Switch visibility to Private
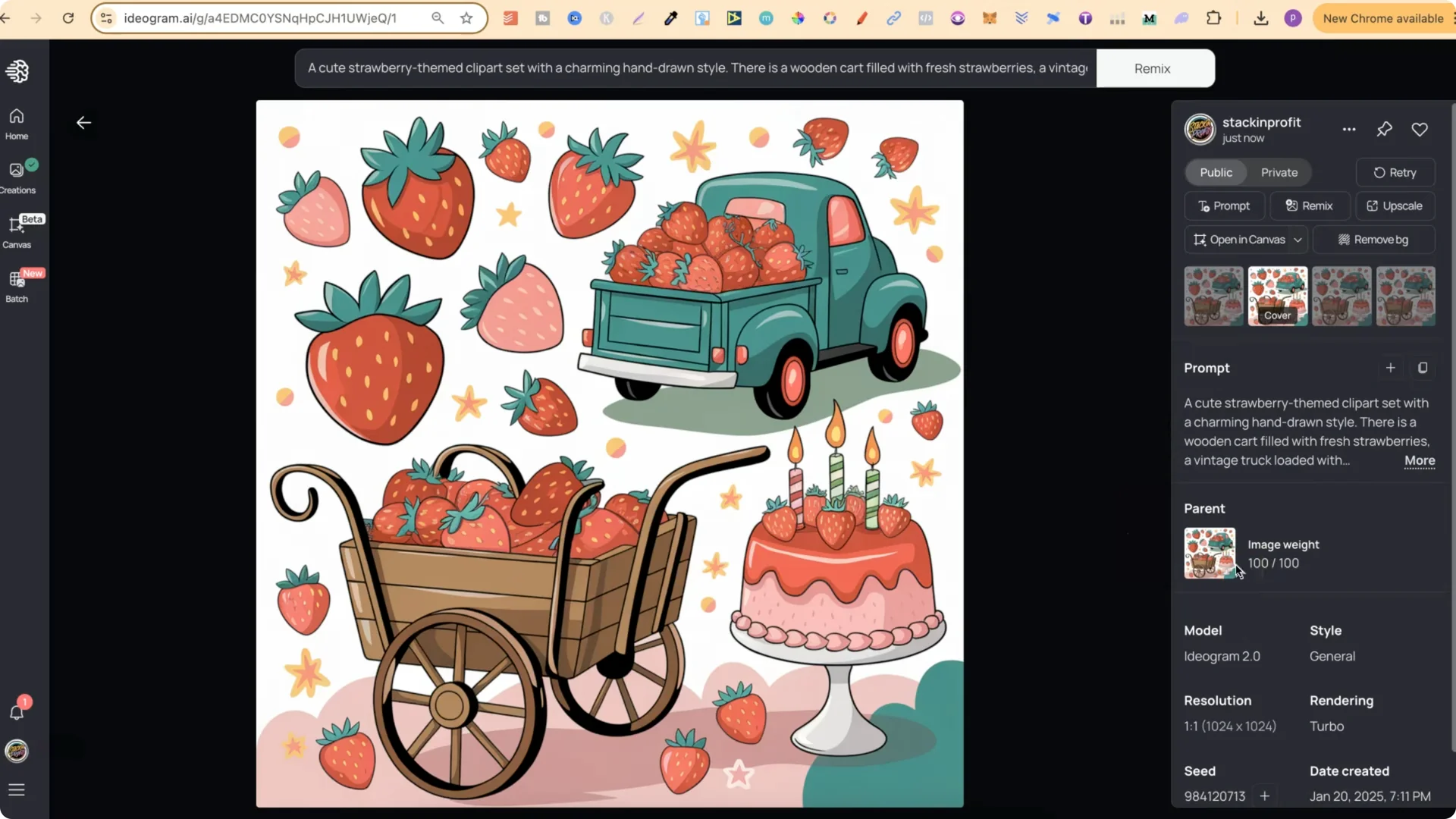The image size is (1456, 819). point(1279,173)
